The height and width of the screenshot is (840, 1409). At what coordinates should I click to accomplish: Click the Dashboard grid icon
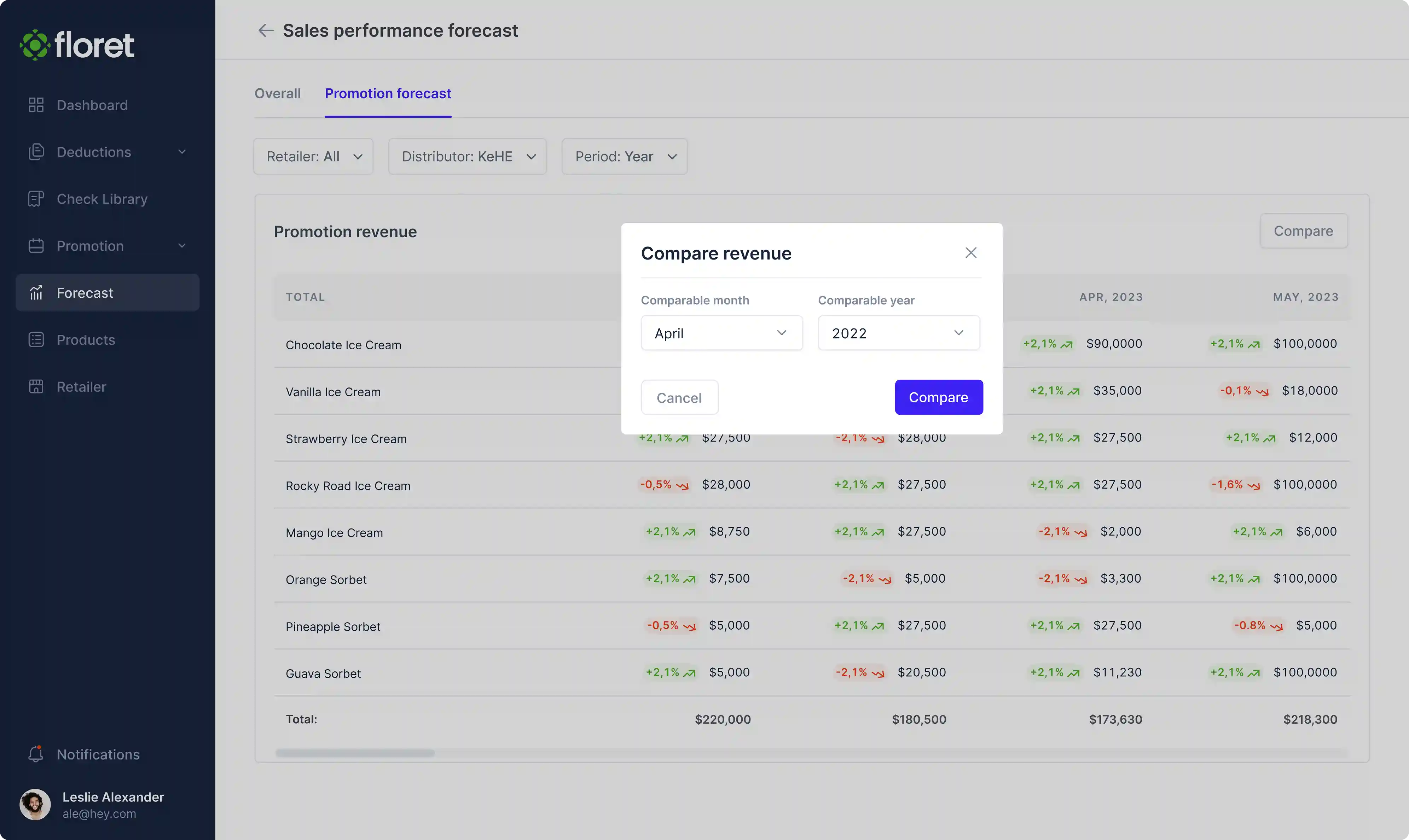pos(36,105)
